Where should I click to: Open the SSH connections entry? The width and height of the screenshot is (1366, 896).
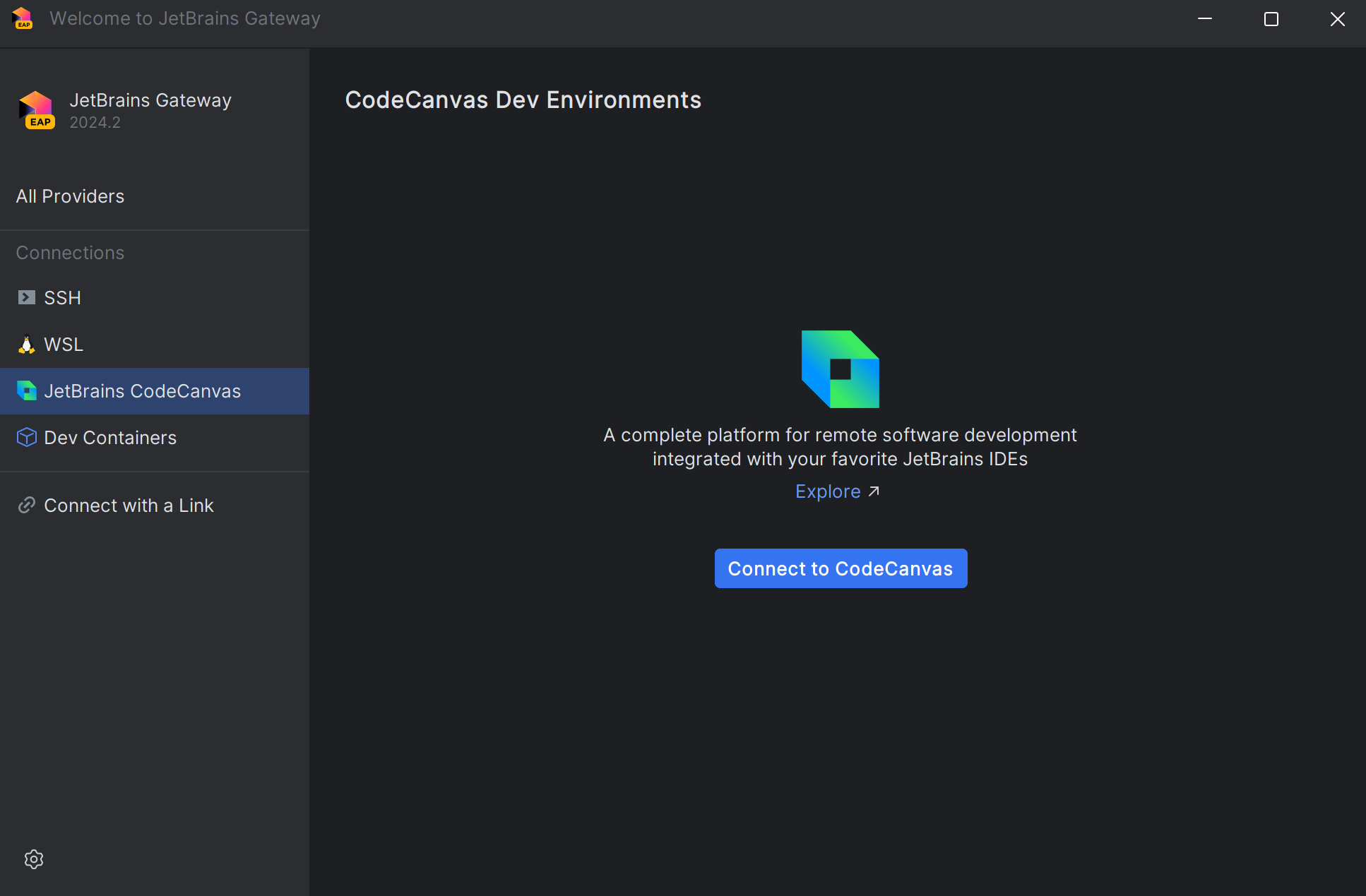tap(62, 298)
